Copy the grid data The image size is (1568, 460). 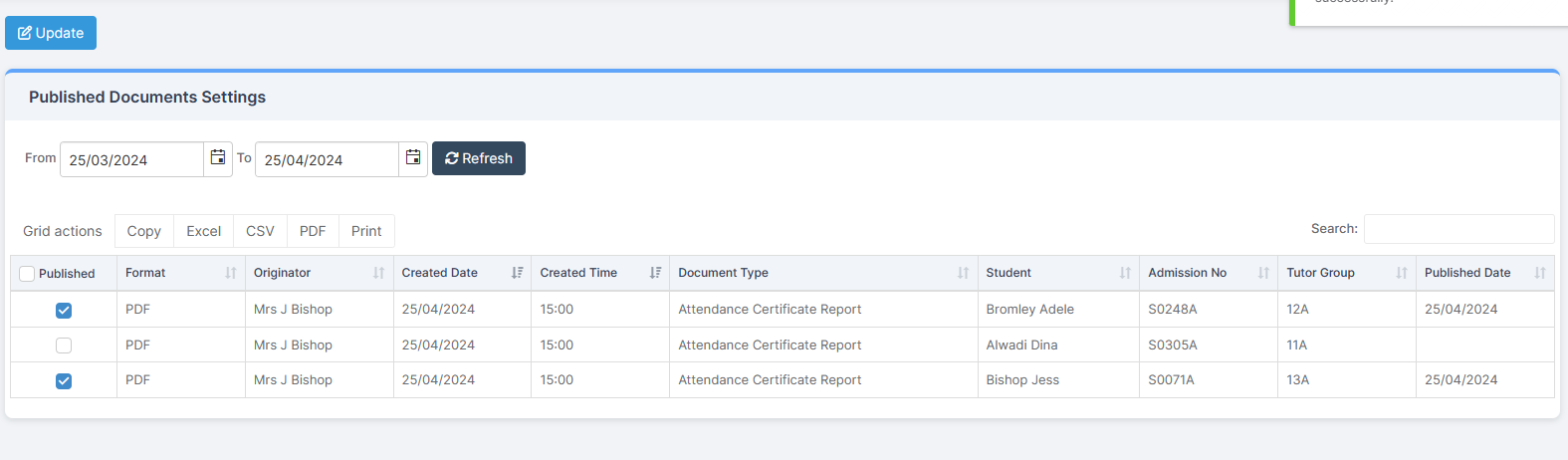pyautogui.click(x=144, y=231)
